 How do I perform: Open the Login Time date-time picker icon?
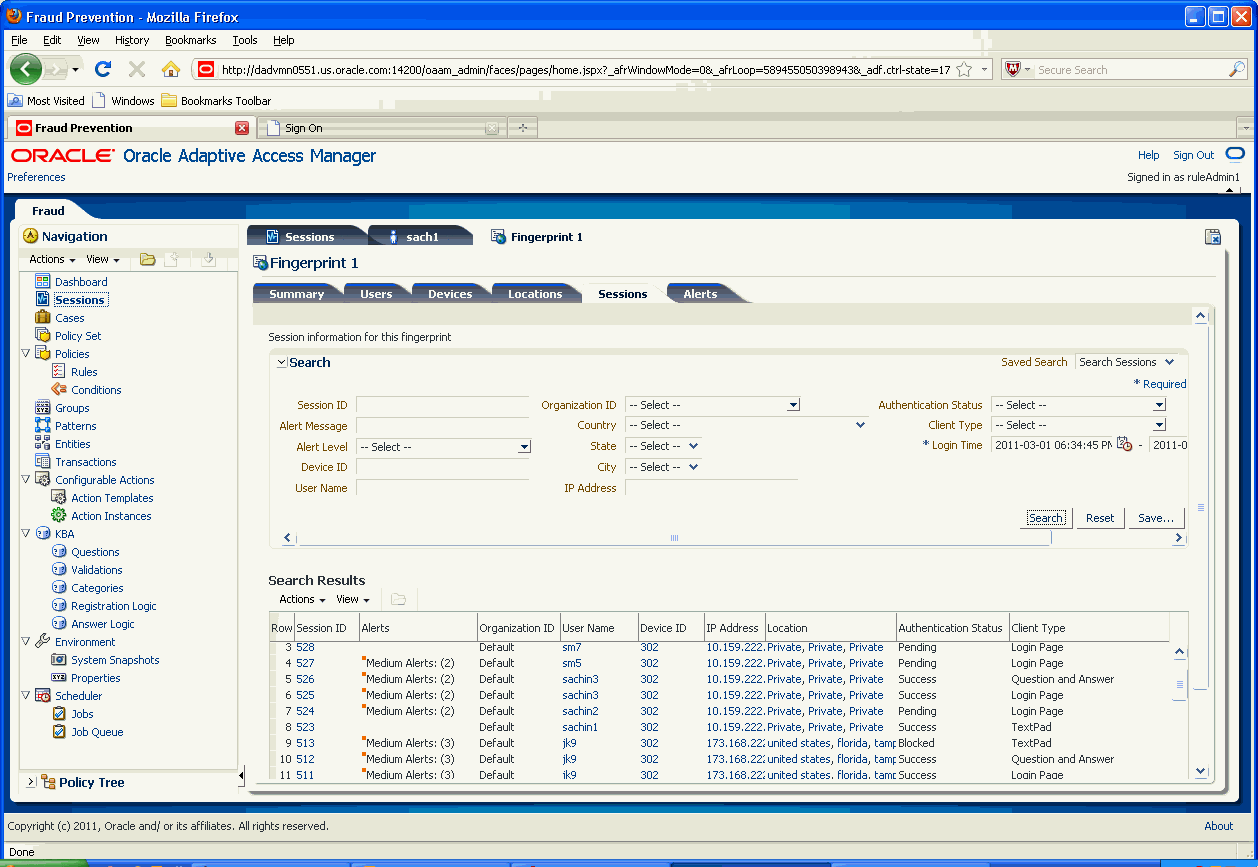pyautogui.click(x=1123, y=445)
